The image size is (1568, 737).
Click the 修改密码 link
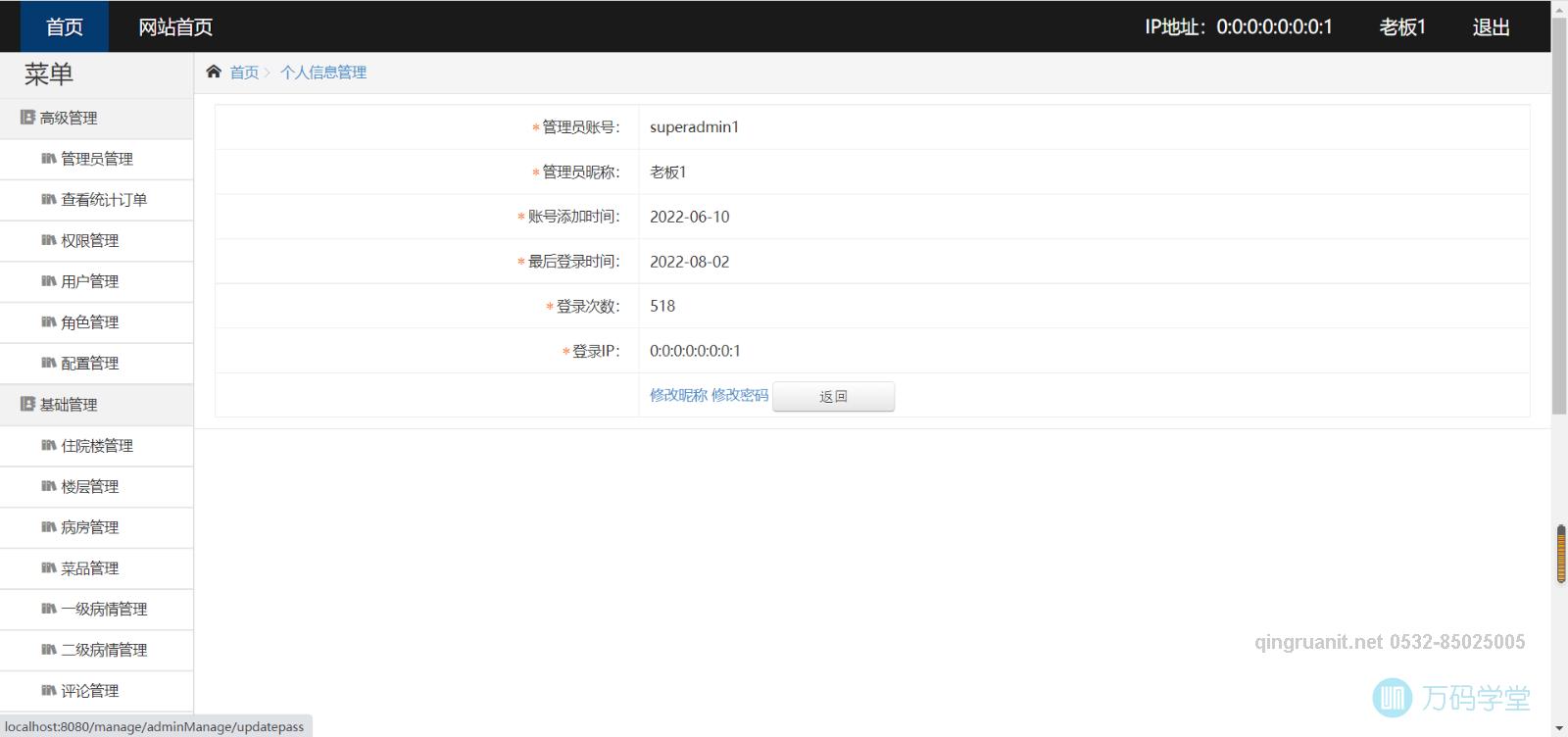click(x=740, y=395)
